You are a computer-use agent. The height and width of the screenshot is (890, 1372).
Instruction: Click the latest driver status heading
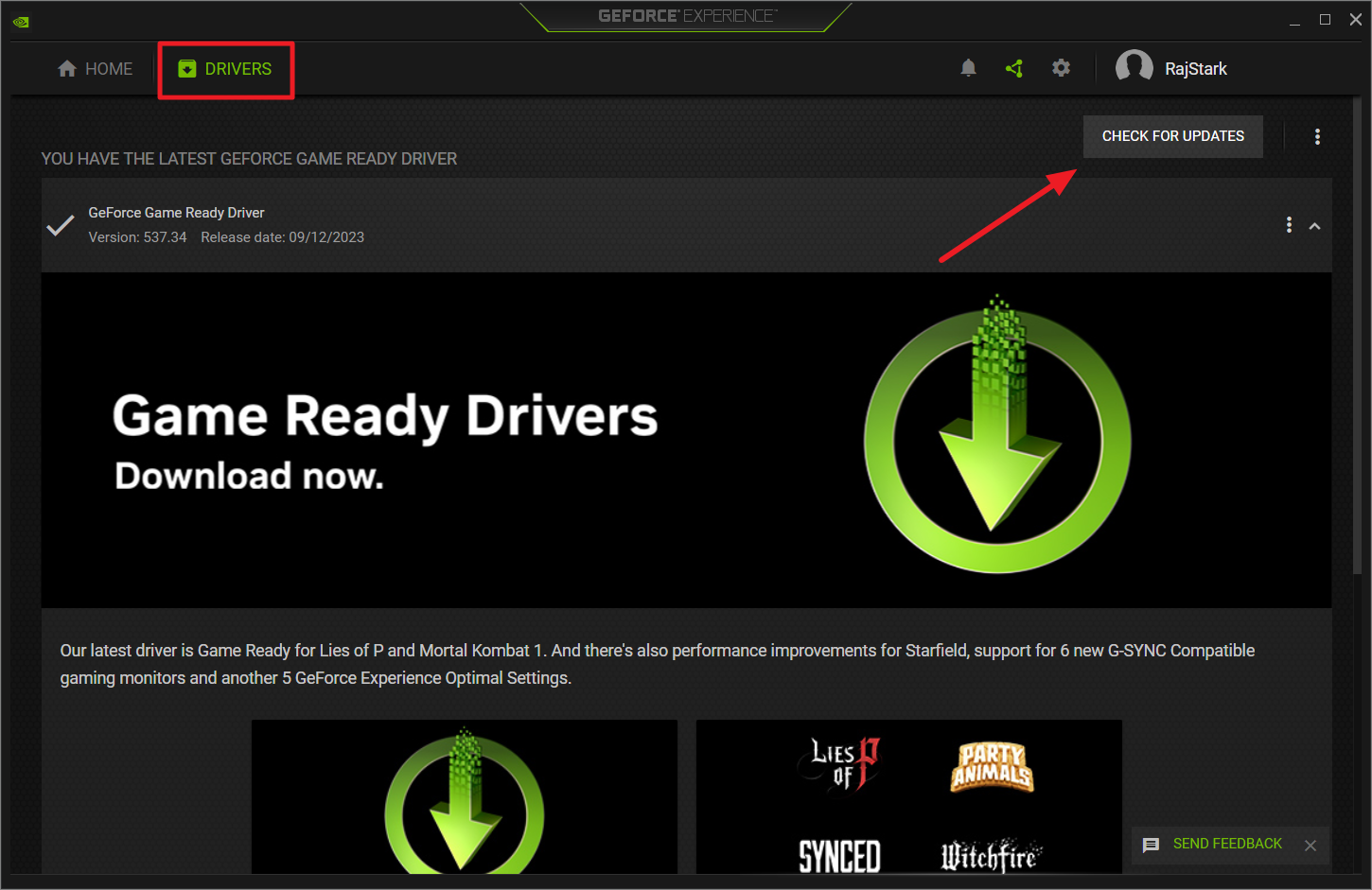pyautogui.click(x=249, y=159)
